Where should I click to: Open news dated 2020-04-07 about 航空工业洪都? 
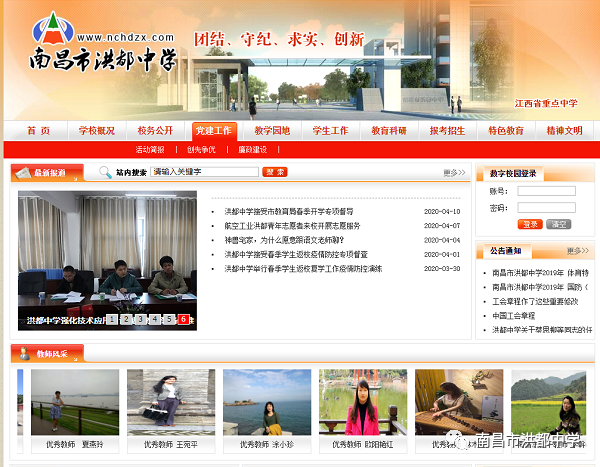(292, 226)
